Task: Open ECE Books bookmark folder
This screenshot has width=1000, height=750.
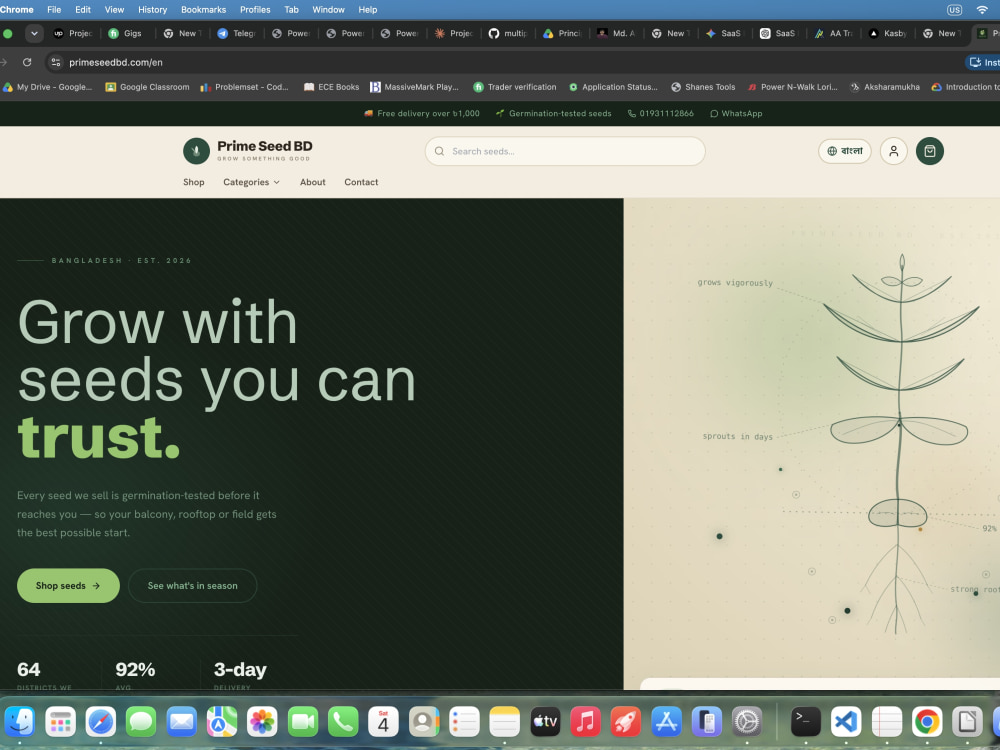Action: [332, 87]
